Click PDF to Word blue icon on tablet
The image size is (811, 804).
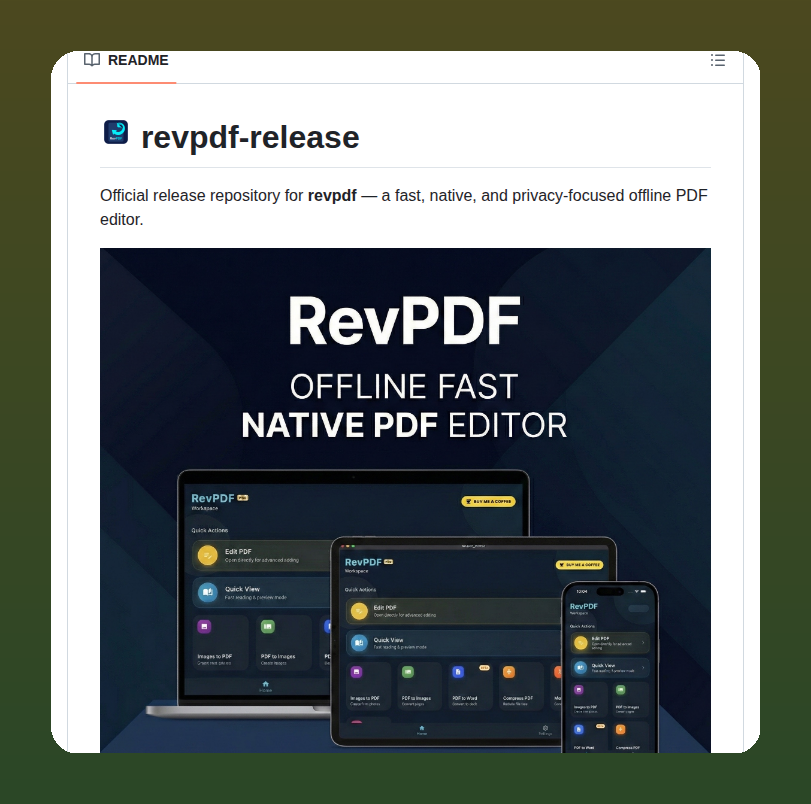[458, 672]
